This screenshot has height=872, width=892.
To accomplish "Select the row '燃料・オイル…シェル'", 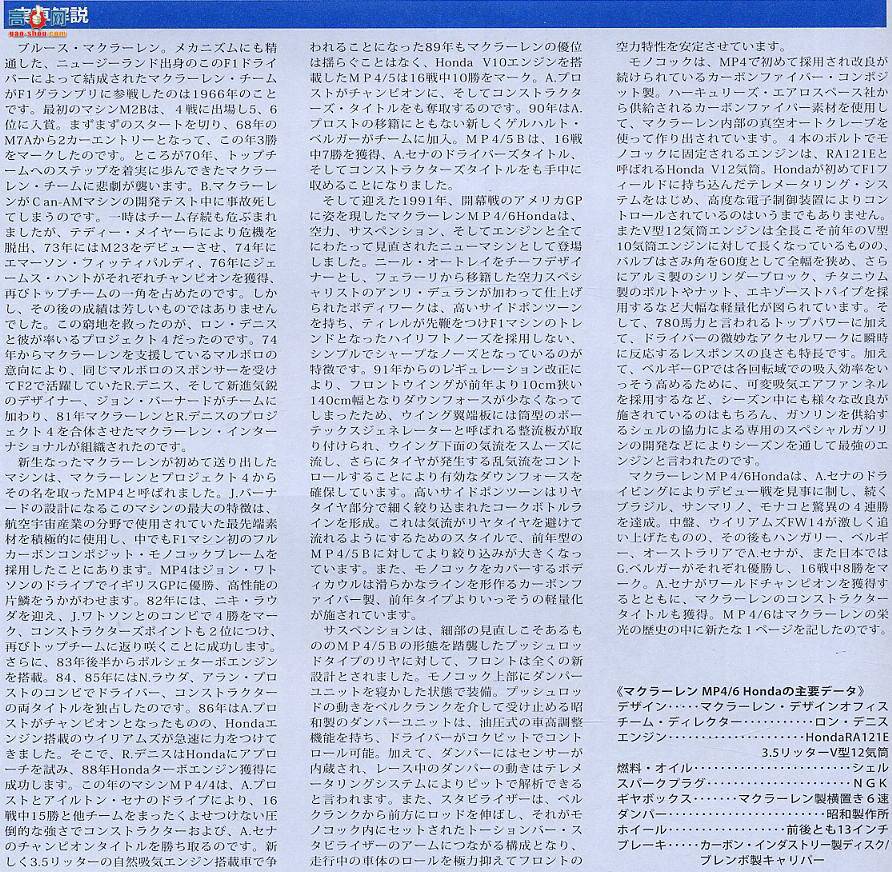I will tap(753, 768).
